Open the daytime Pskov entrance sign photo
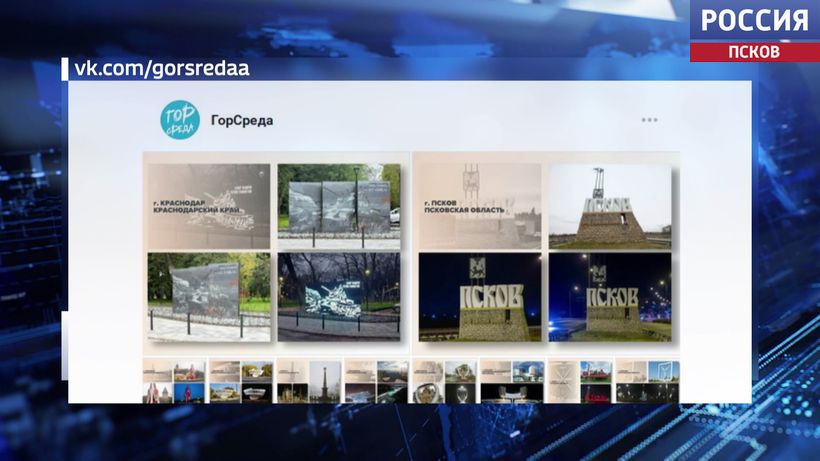 609,205
